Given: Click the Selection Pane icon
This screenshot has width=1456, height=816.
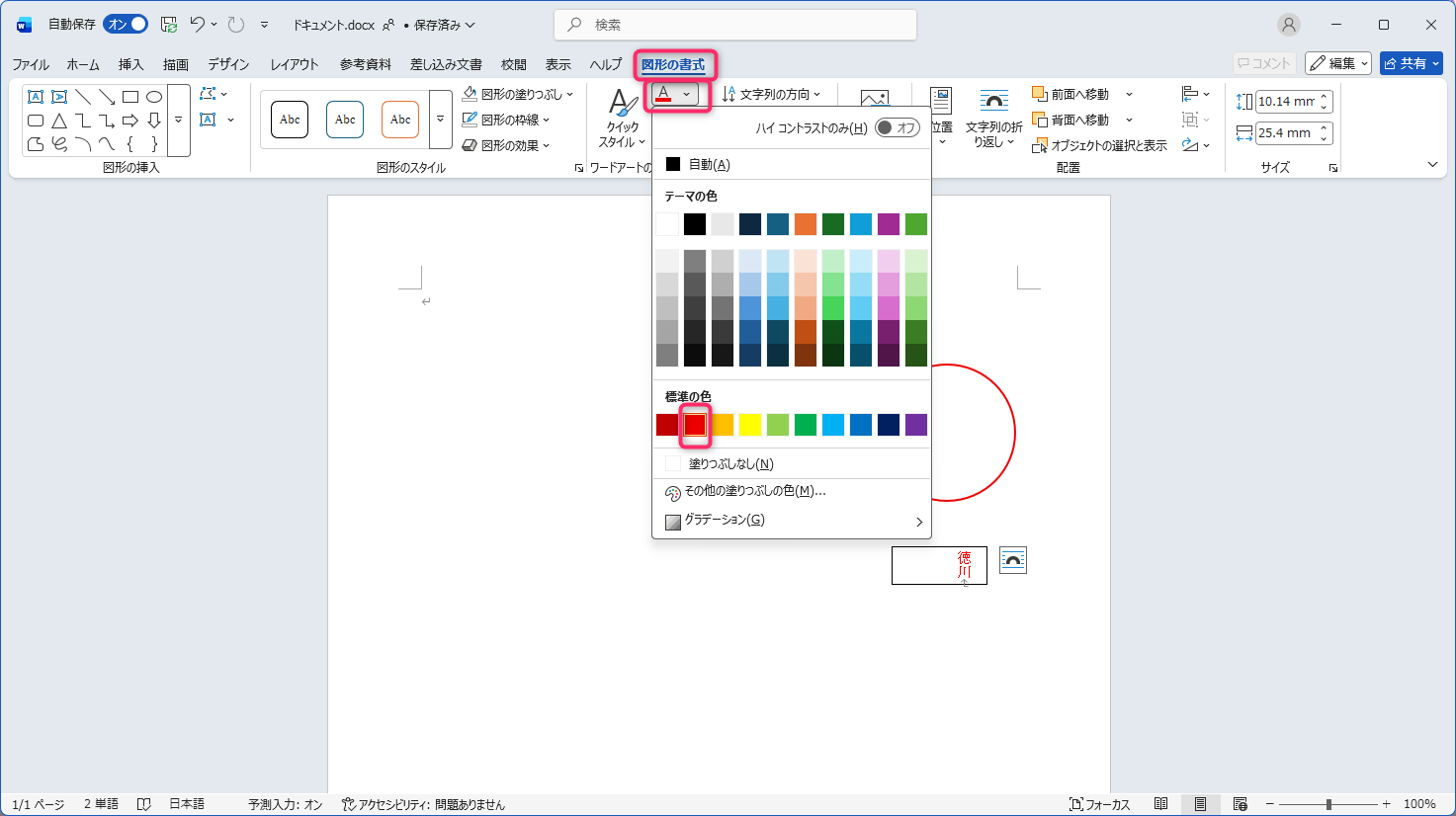Looking at the screenshot, I should (x=1040, y=146).
